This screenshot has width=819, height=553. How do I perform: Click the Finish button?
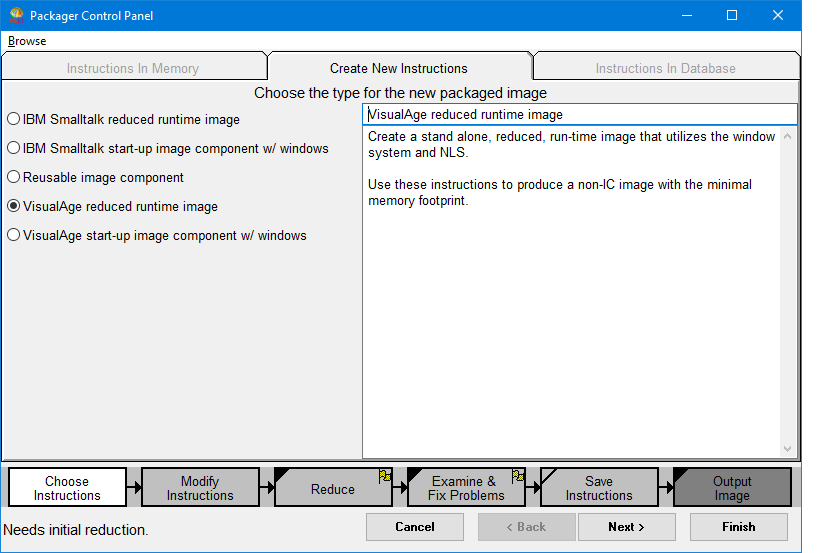point(738,527)
